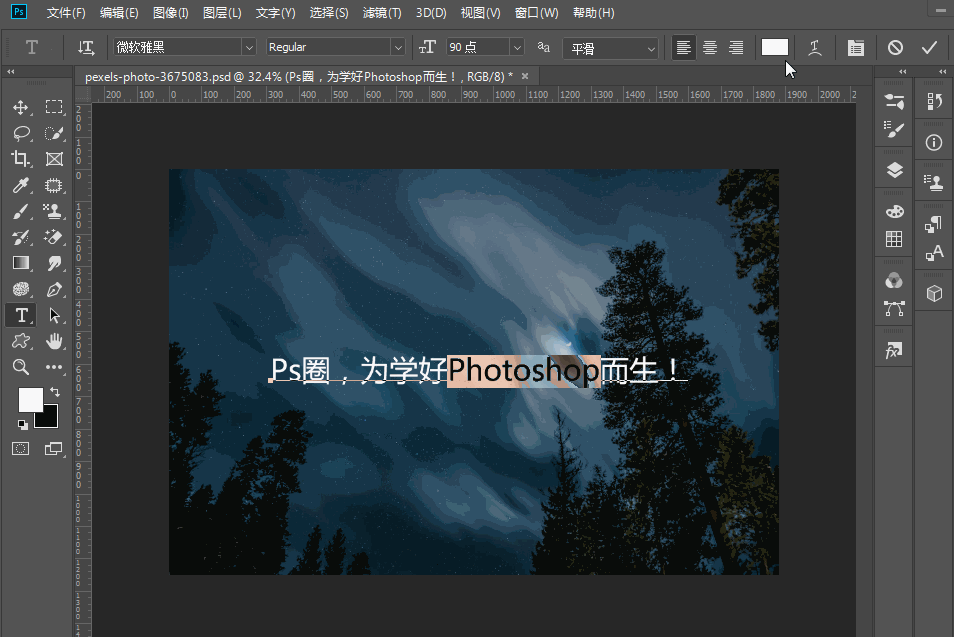
Task: Open anti-aliasing dropdown 平滑
Action: click(611, 48)
